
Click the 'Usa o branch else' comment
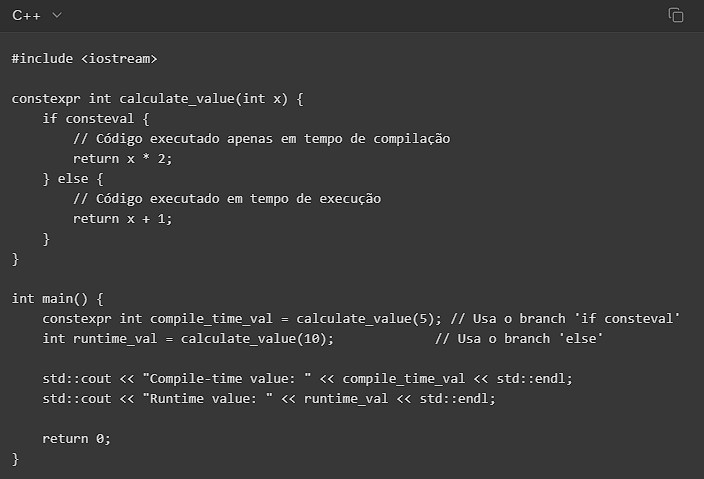pyautogui.click(x=518, y=339)
